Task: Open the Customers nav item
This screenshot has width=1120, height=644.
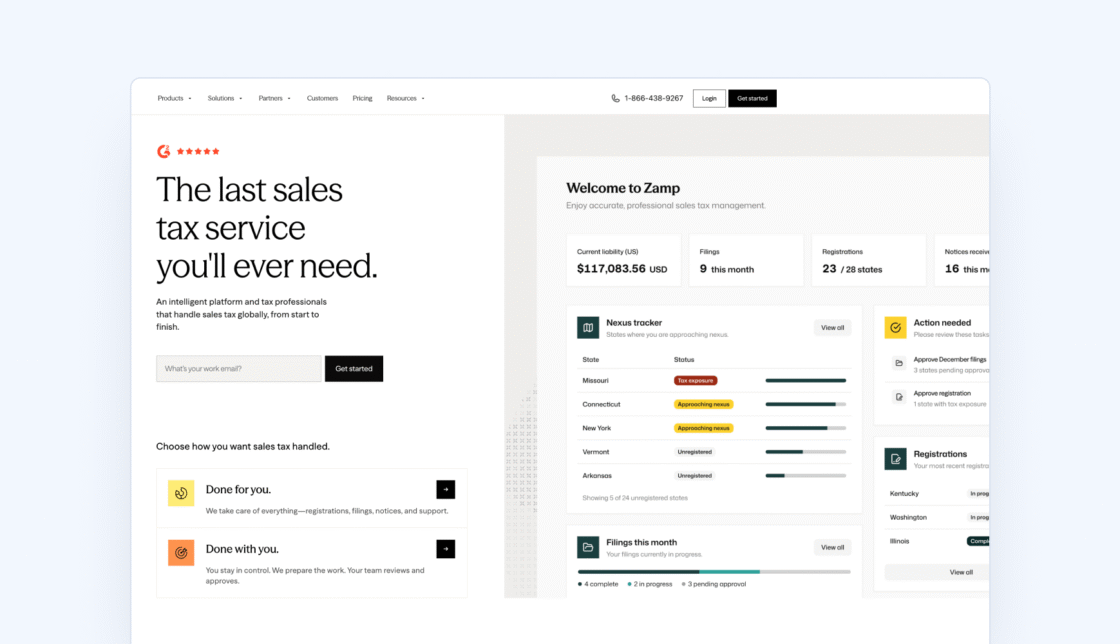Action: (322, 99)
